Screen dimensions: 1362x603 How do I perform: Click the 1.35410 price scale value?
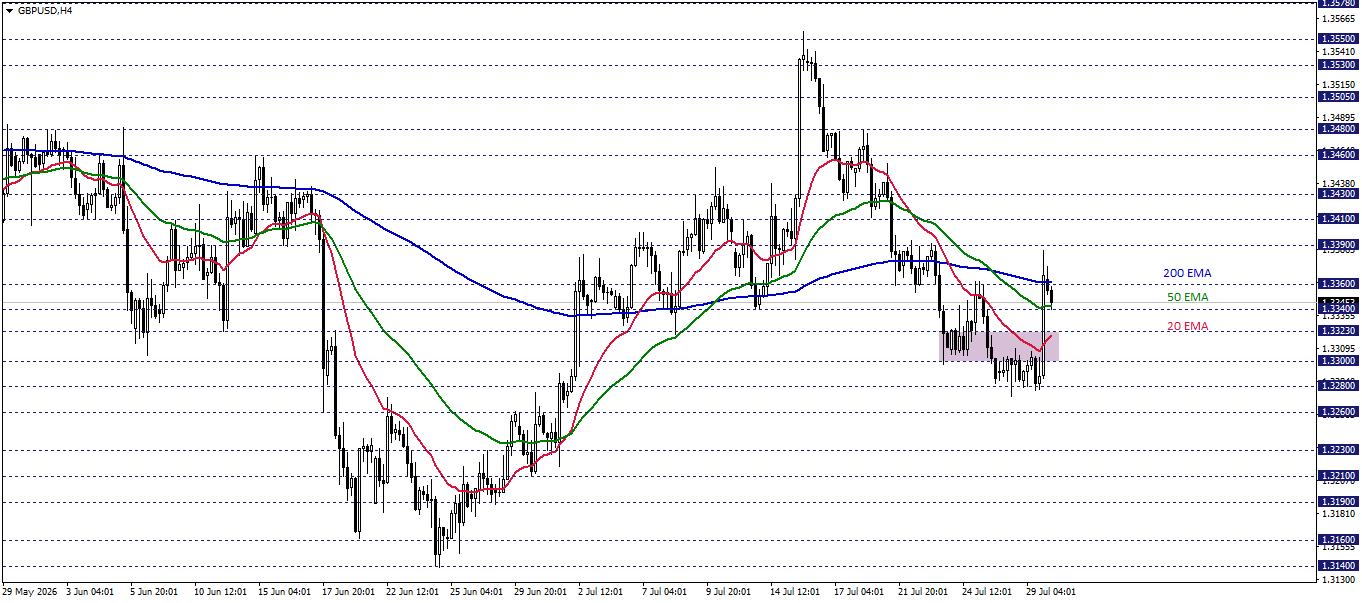tap(1338, 51)
